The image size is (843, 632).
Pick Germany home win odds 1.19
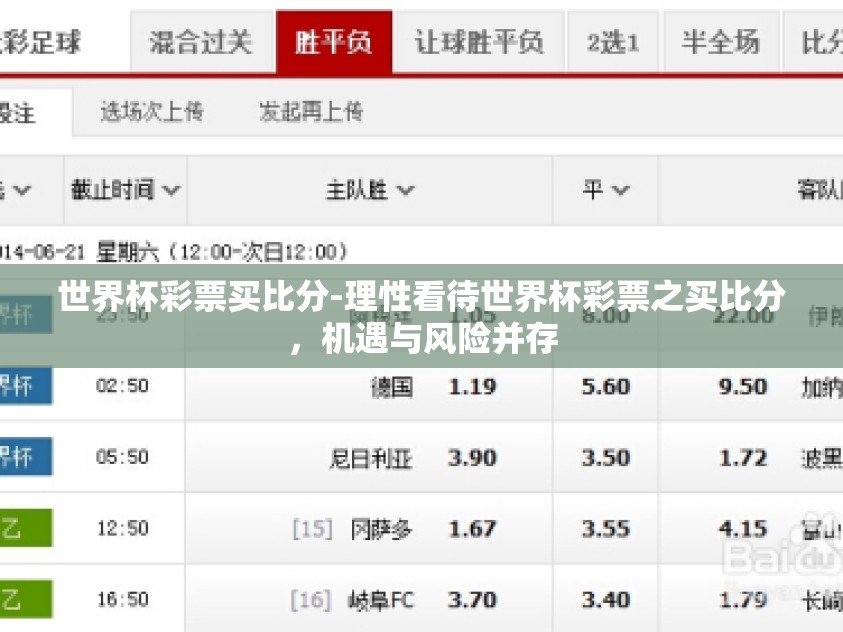point(472,386)
